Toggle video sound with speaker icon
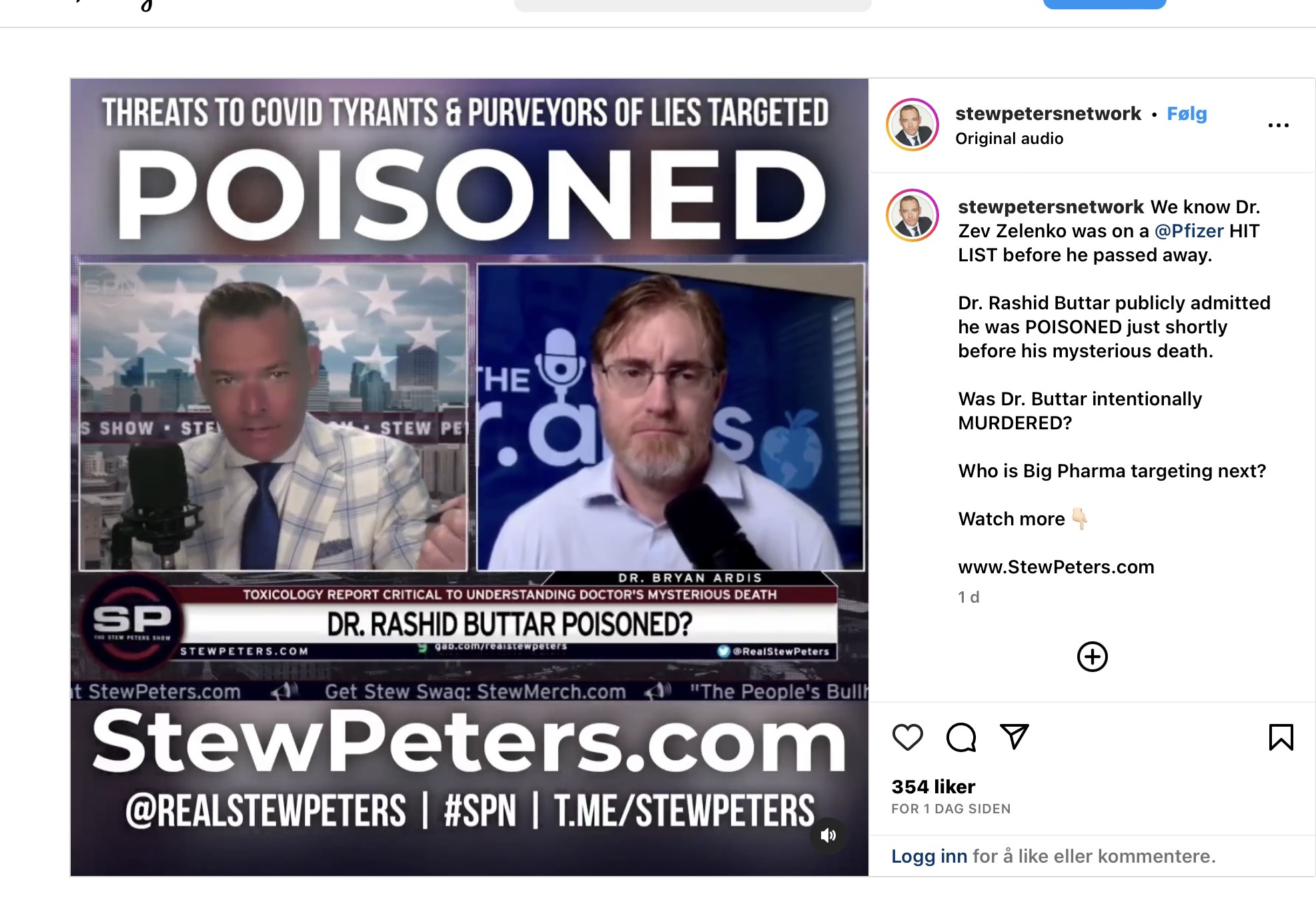The image size is (1316, 920). (x=828, y=835)
